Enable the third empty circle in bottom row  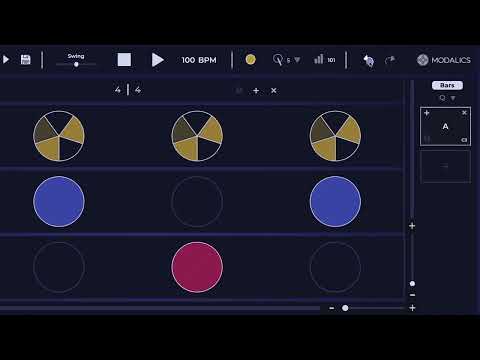point(335,267)
